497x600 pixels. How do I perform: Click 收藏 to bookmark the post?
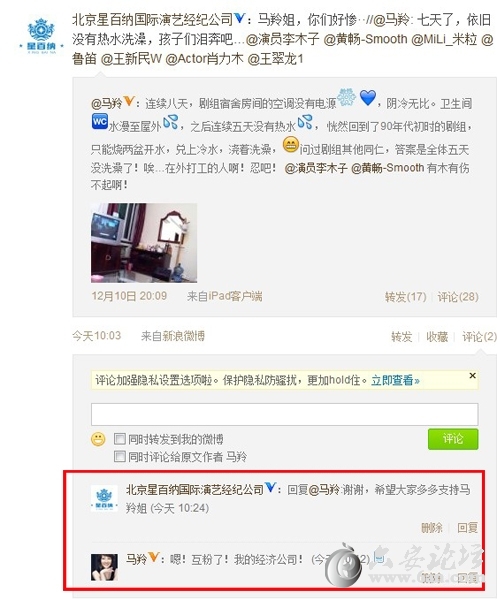point(437,337)
